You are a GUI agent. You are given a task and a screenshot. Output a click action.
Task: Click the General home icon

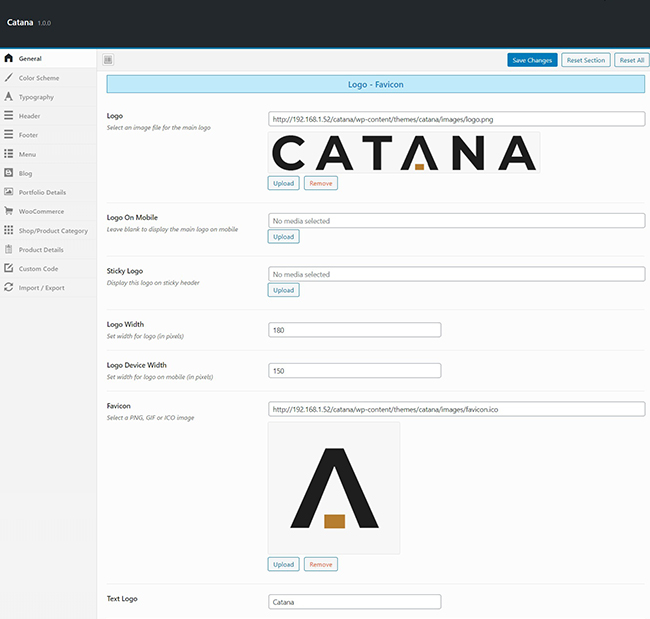(9, 58)
